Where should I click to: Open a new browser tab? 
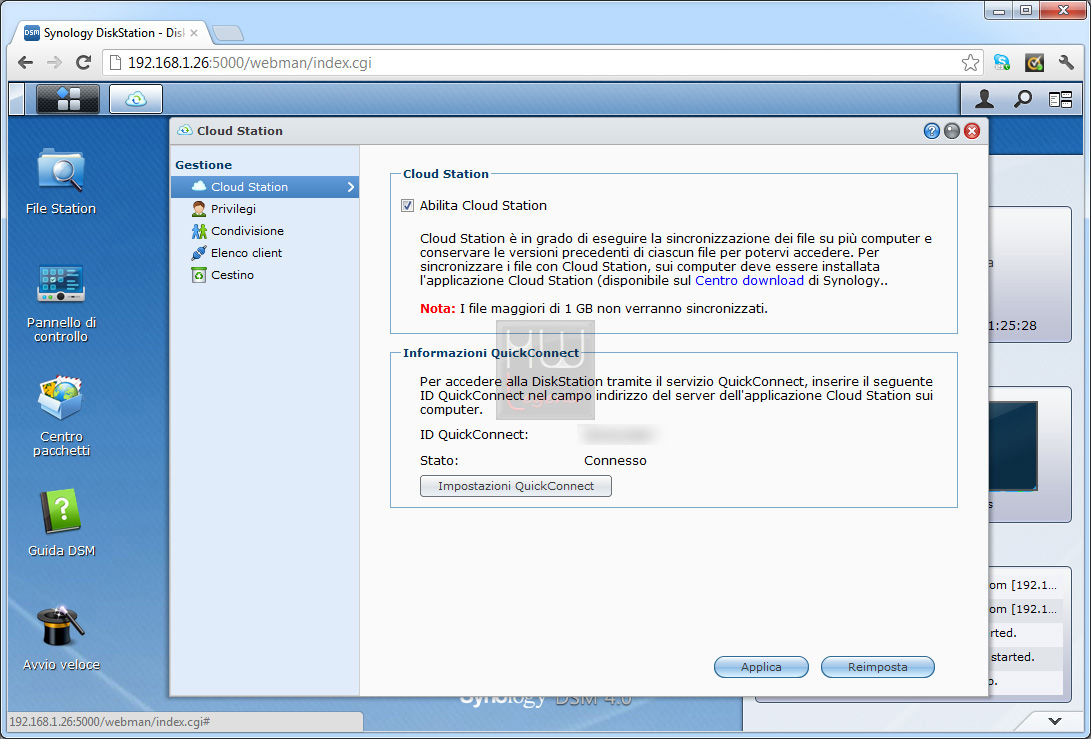pos(228,33)
